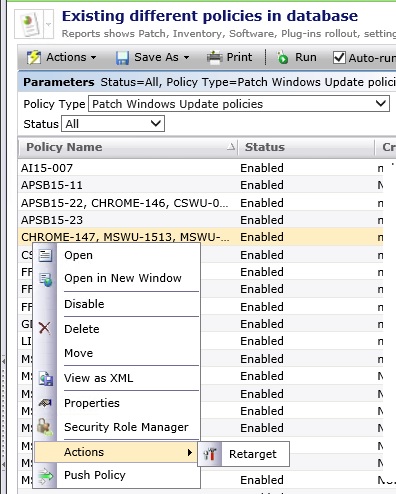This screenshot has height=494, width=396.
Task: Choose View as XML menu entry
Action: point(99,378)
